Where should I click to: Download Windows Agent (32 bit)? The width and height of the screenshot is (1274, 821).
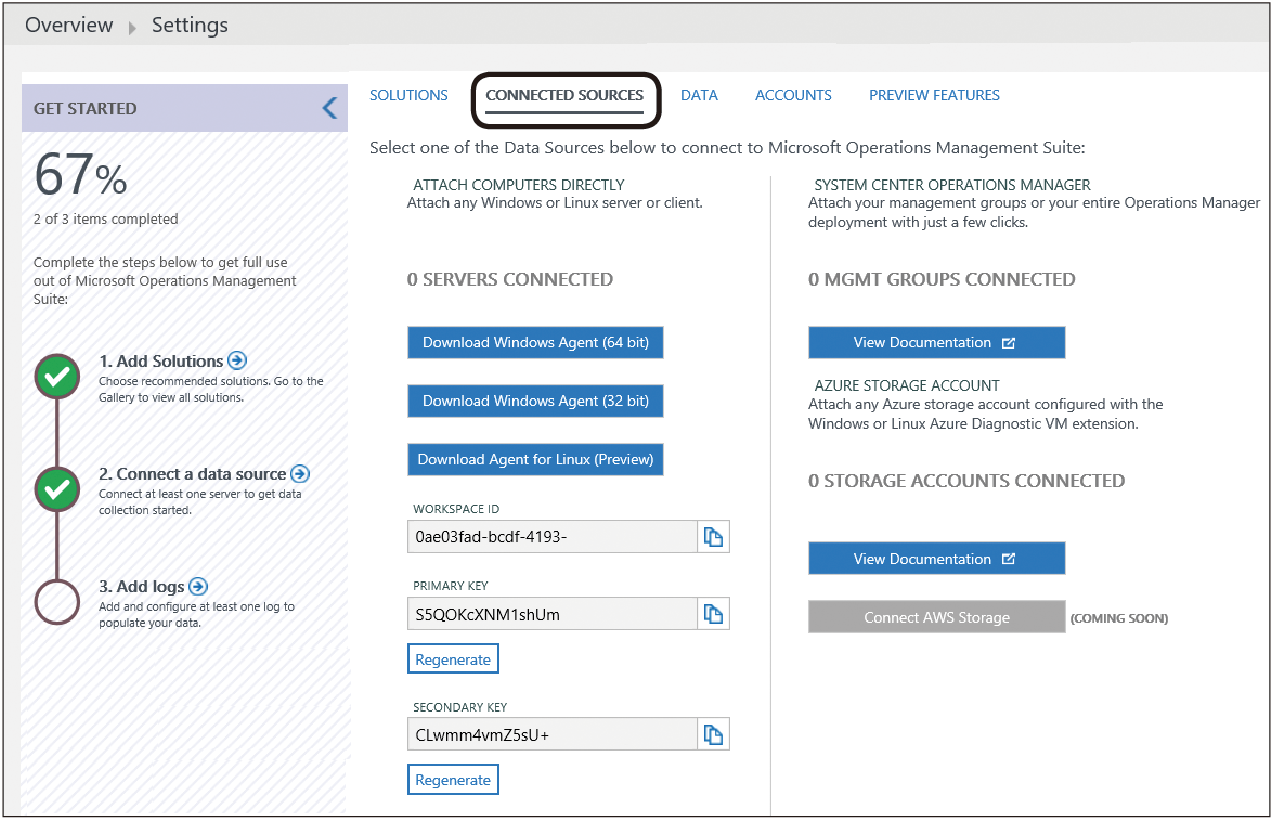click(x=536, y=401)
